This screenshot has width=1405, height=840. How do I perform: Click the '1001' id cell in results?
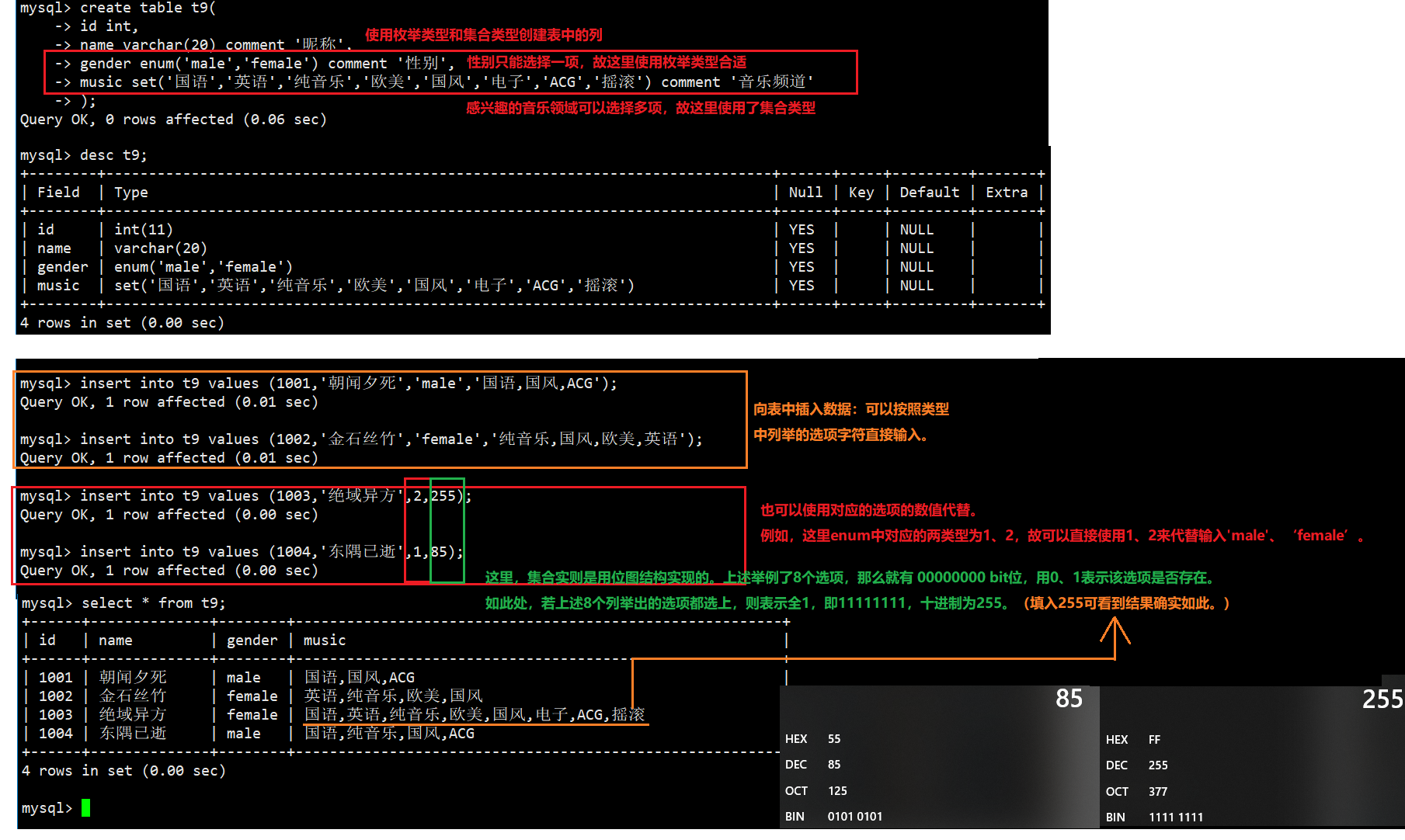(56, 678)
